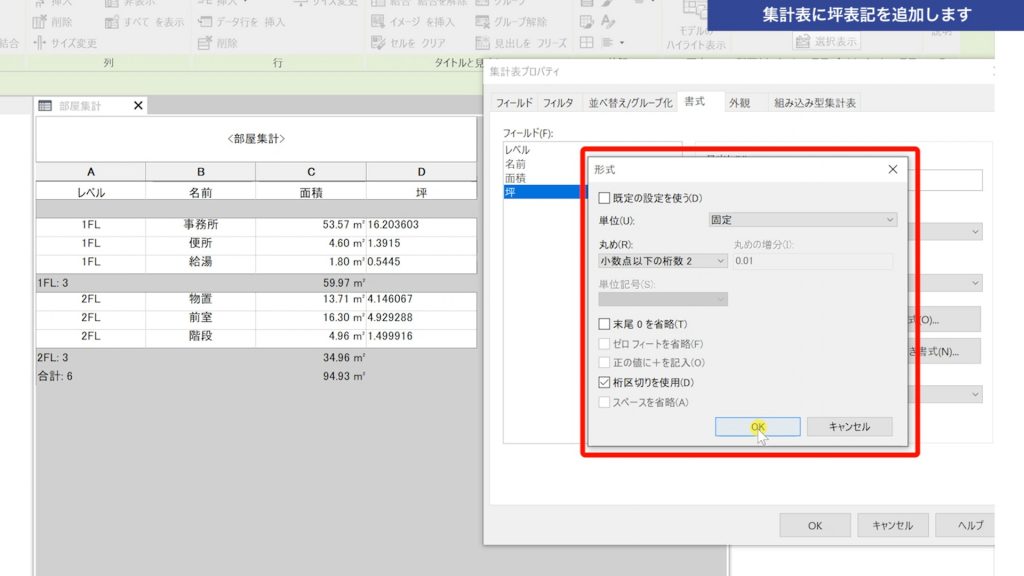Click OK in the 形式 dialog
This screenshot has height=576, width=1024.
point(758,426)
